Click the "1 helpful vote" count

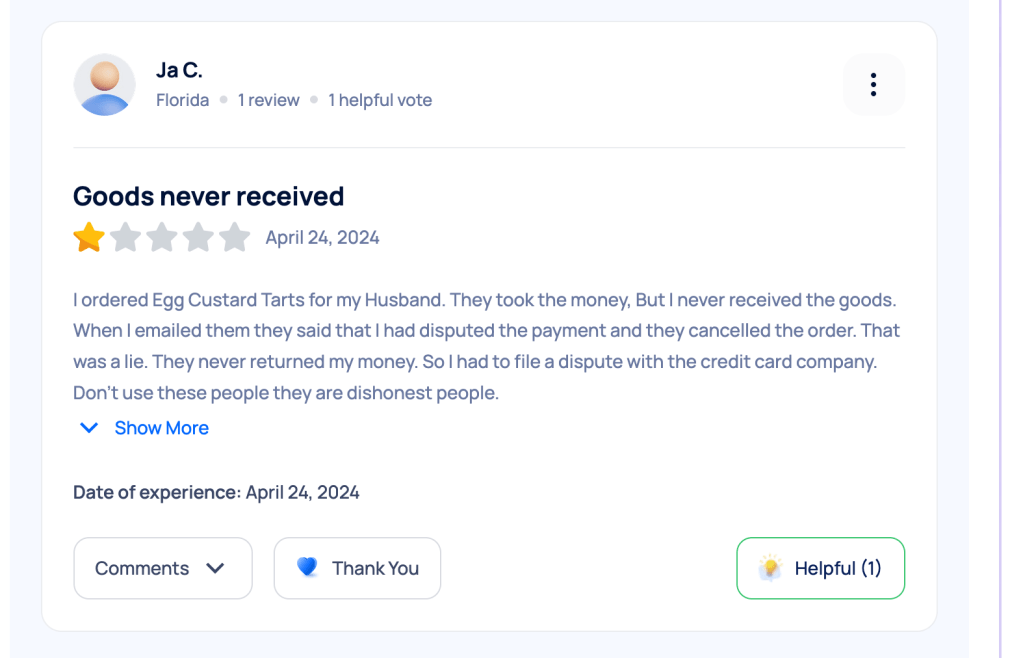(x=380, y=100)
